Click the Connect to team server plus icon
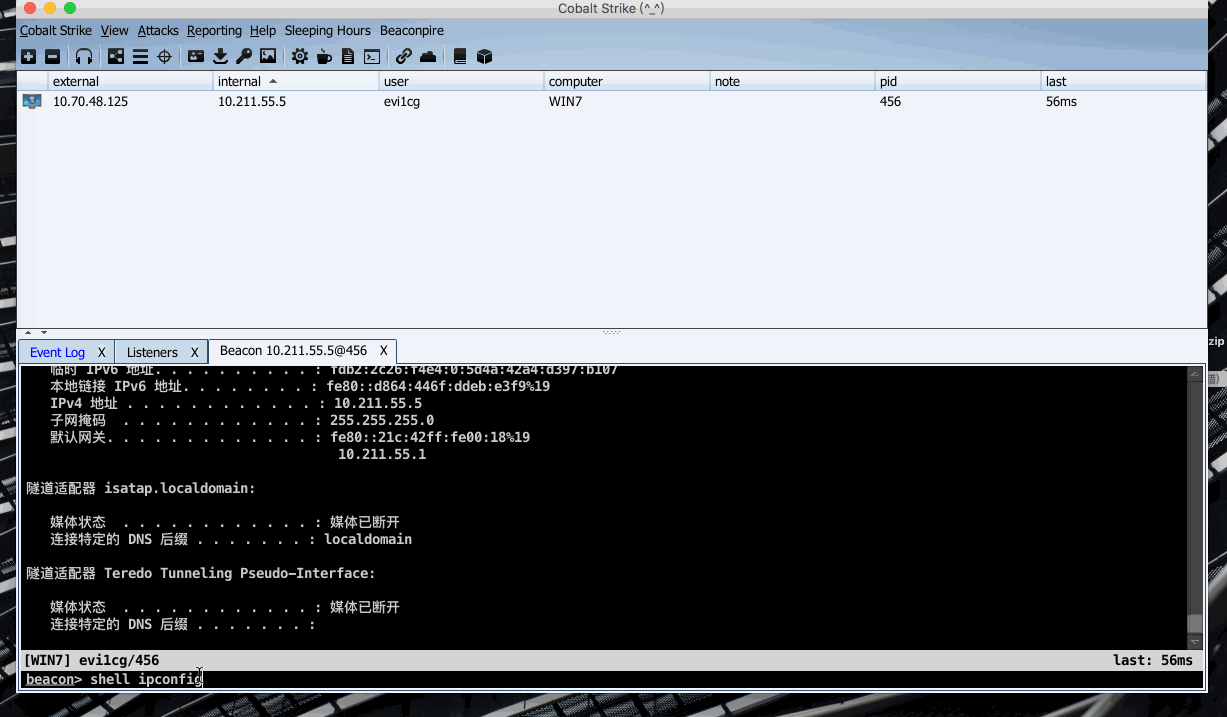Viewport: 1227px width, 717px height. tap(29, 57)
